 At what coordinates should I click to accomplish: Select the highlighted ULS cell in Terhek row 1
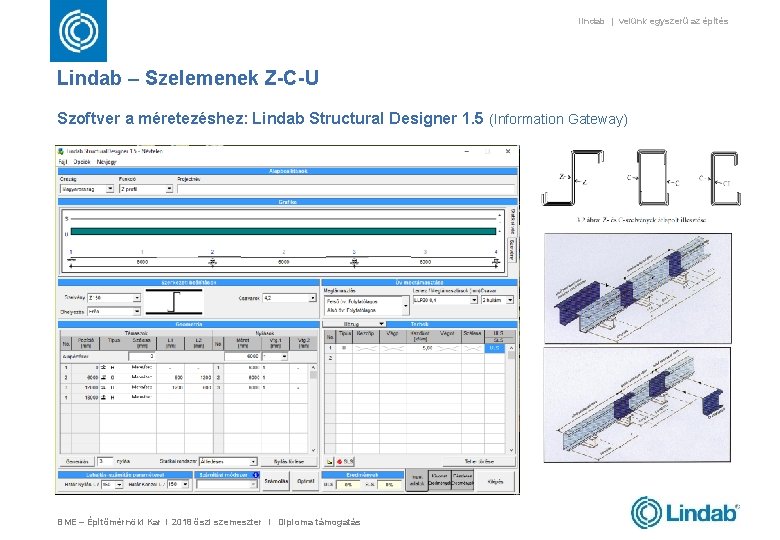pos(494,348)
